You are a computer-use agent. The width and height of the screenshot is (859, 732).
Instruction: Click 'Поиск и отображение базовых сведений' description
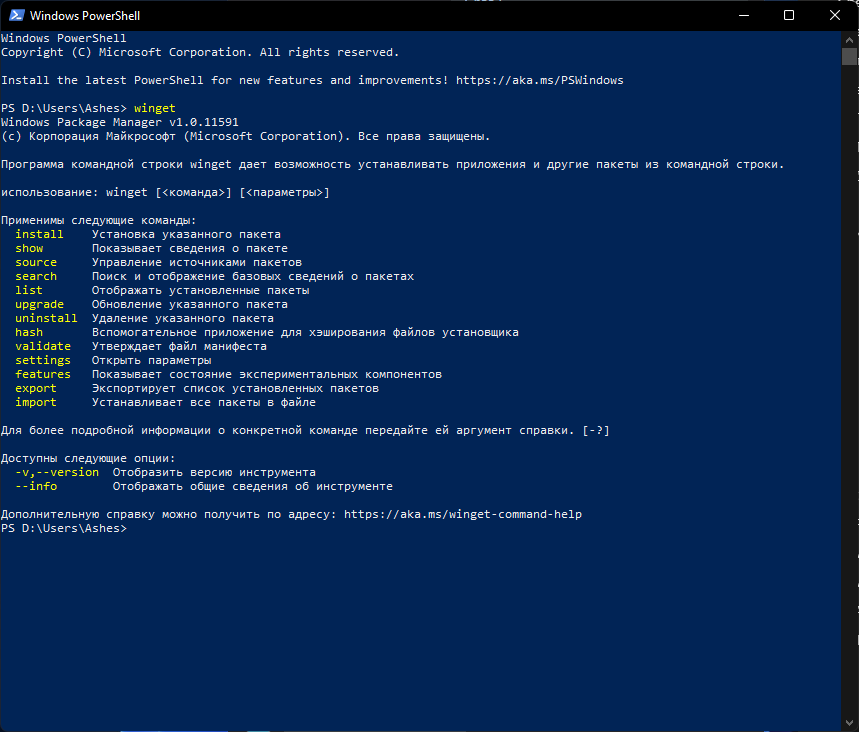pyautogui.click(x=253, y=276)
